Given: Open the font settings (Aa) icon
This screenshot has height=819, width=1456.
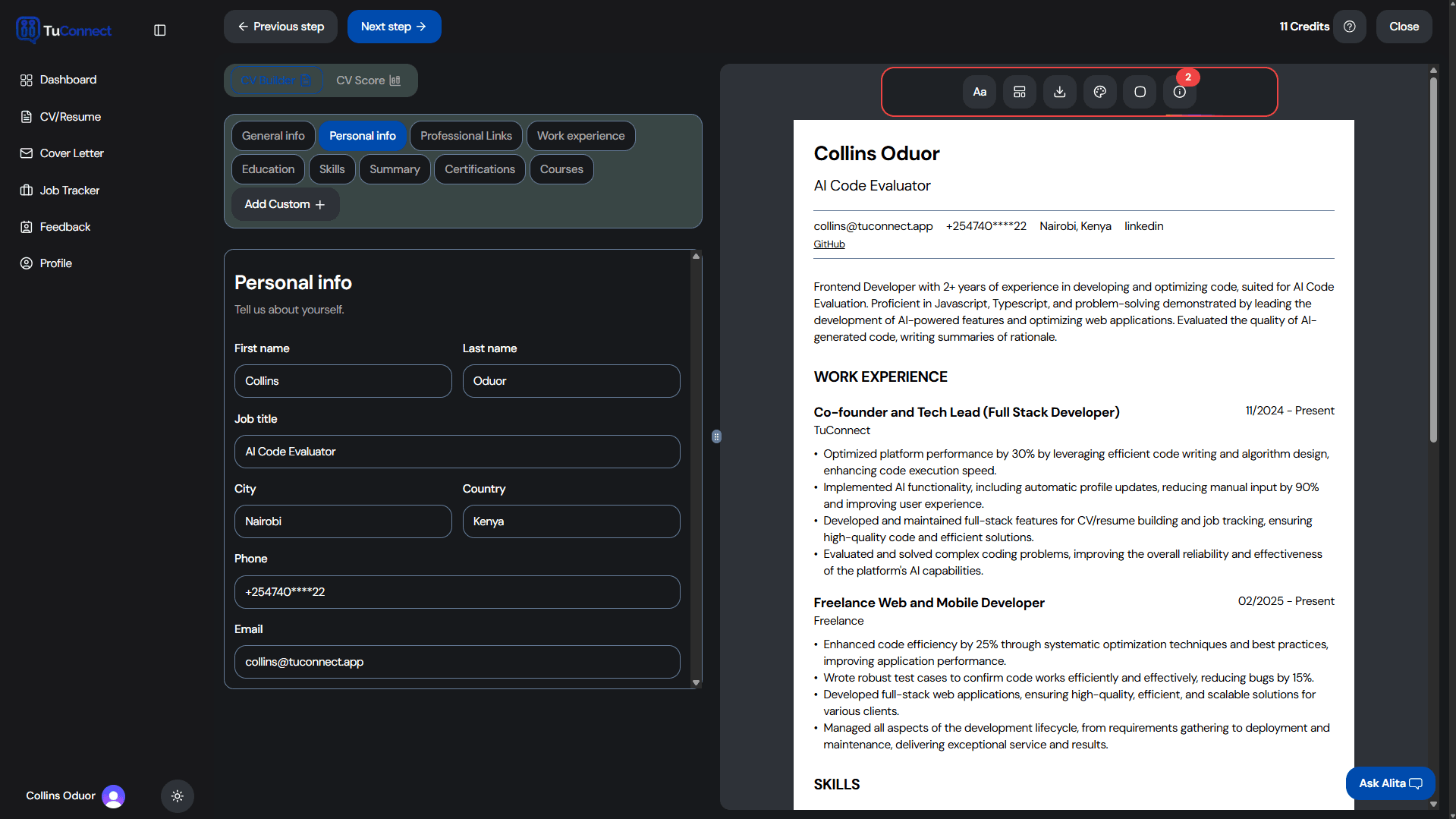Looking at the screenshot, I should coord(979,91).
